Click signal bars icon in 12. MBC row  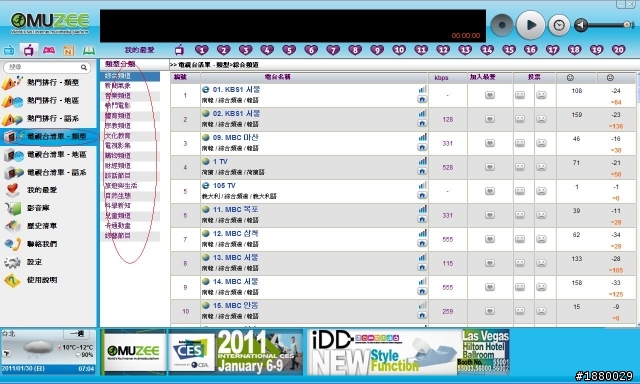point(422,233)
